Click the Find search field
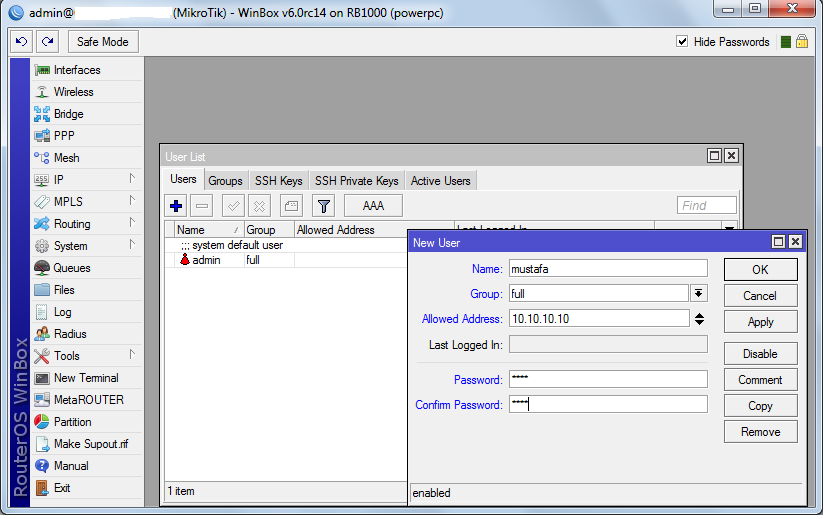826x519 pixels. point(706,205)
